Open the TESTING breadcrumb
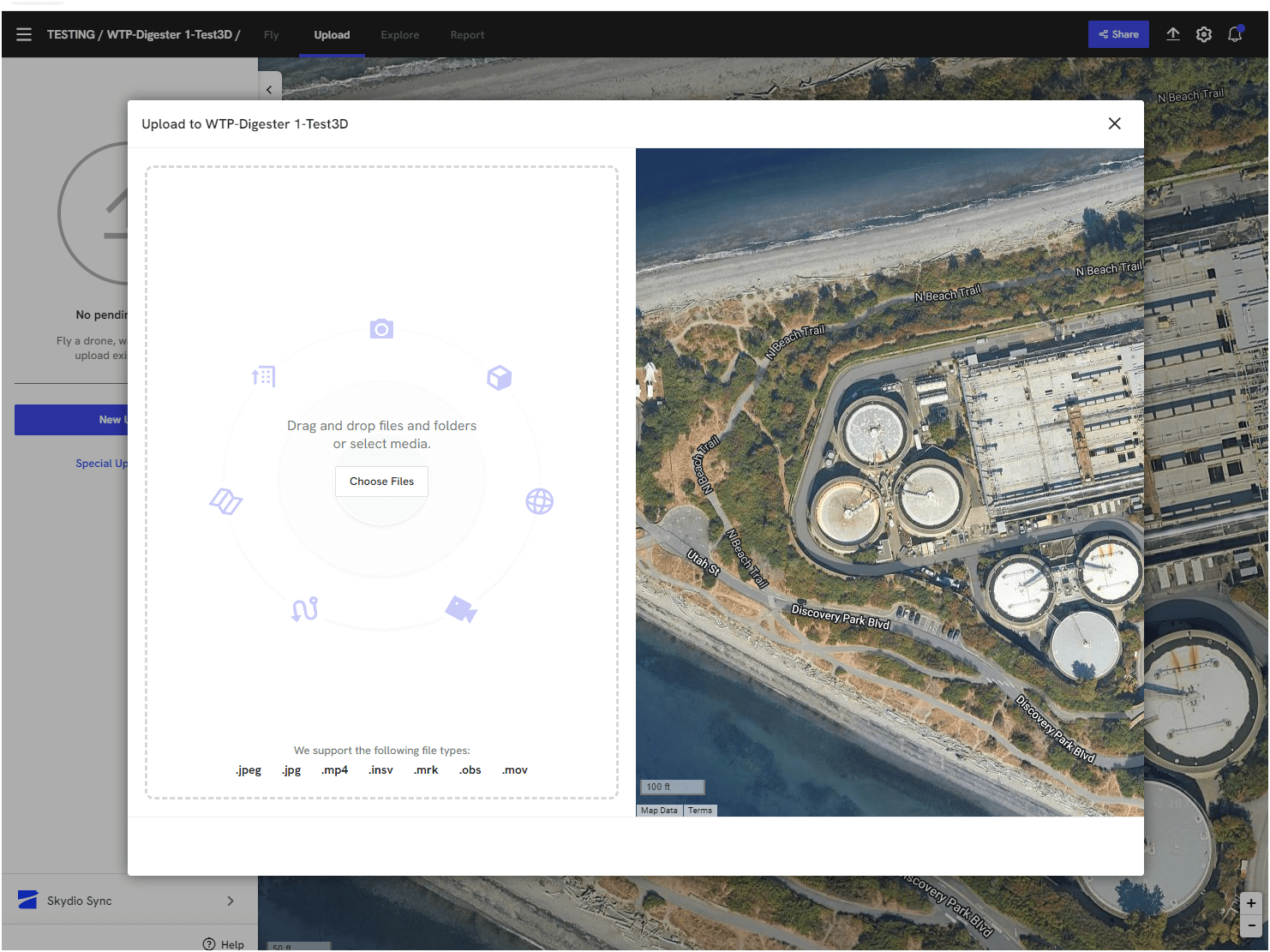The height and width of the screenshot is (952, 1270). [x=71, y=34]
